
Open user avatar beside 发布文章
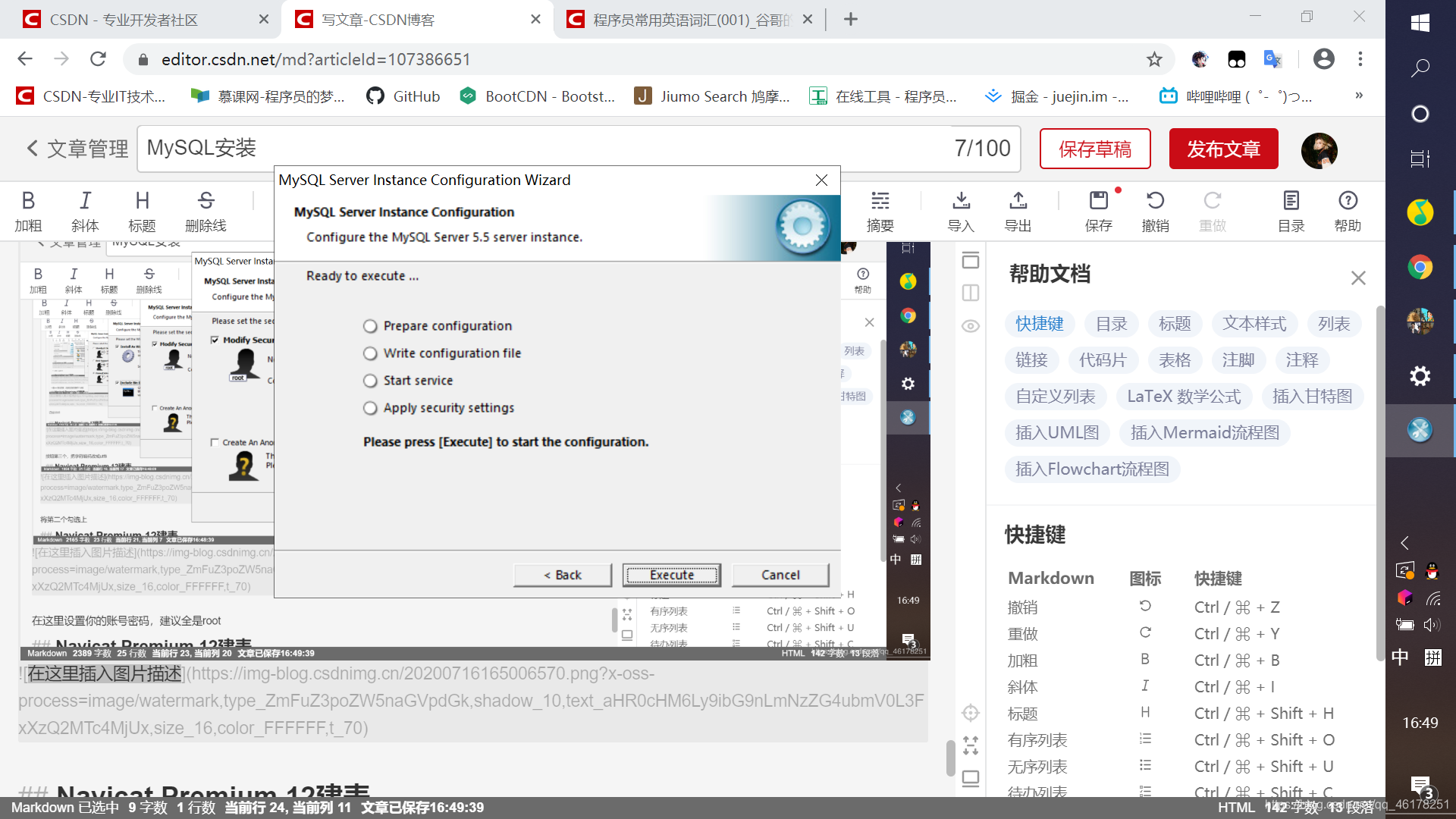pyautogui.click(x=1319, y=150)
